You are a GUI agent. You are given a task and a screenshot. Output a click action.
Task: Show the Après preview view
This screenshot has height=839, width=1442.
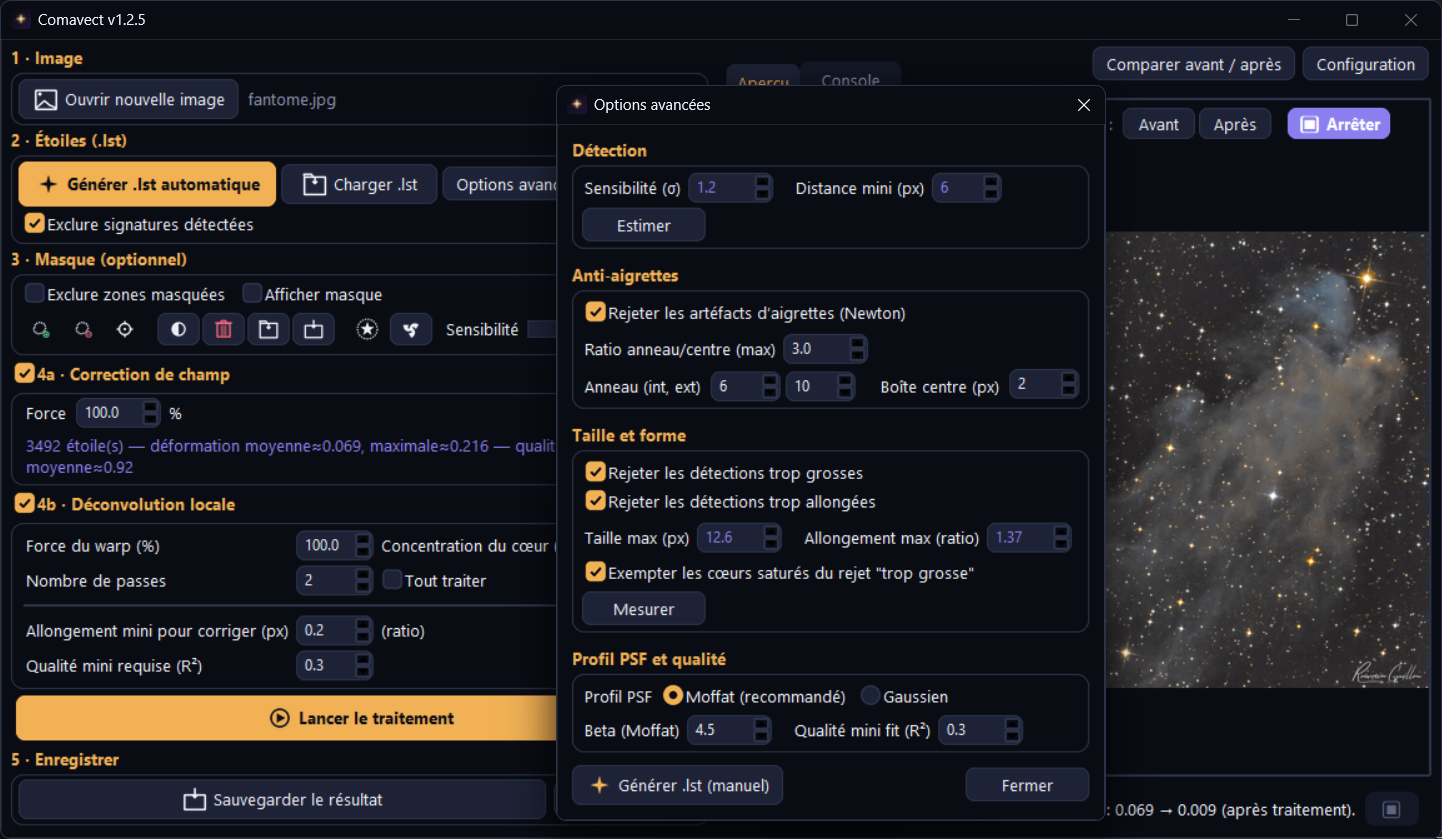coord(1235,124)
